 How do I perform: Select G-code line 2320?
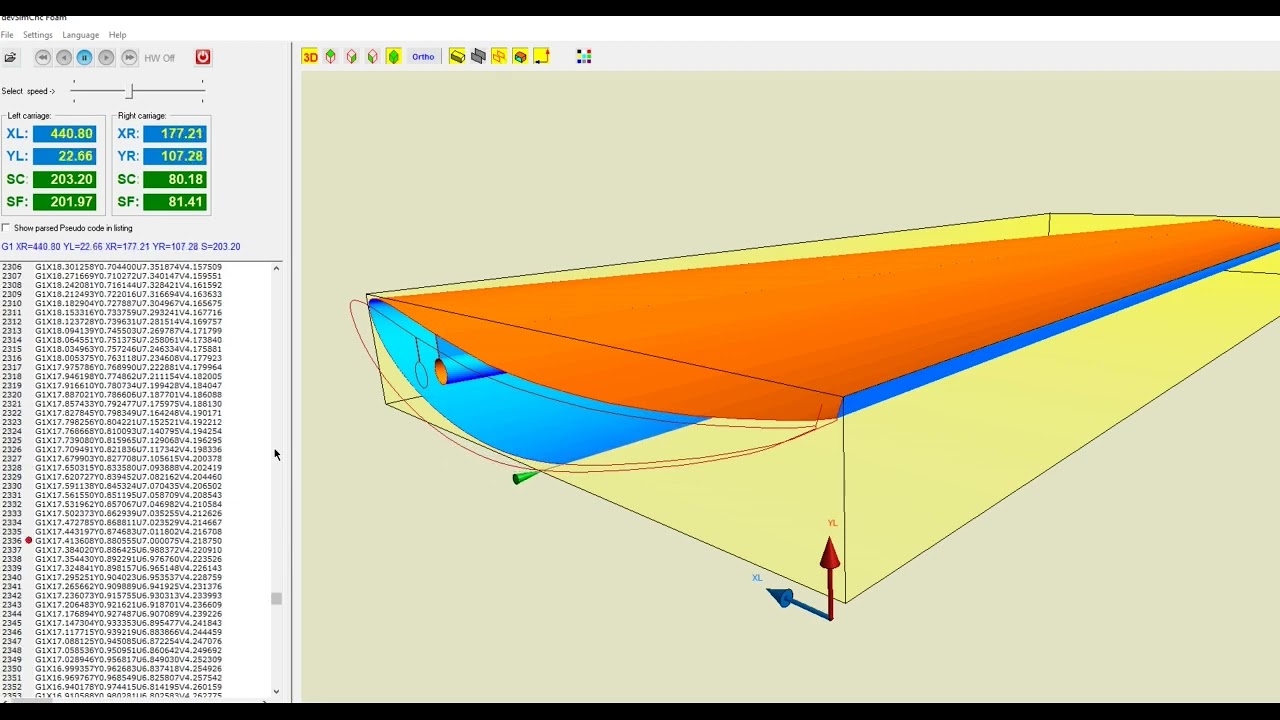(128, 395)
